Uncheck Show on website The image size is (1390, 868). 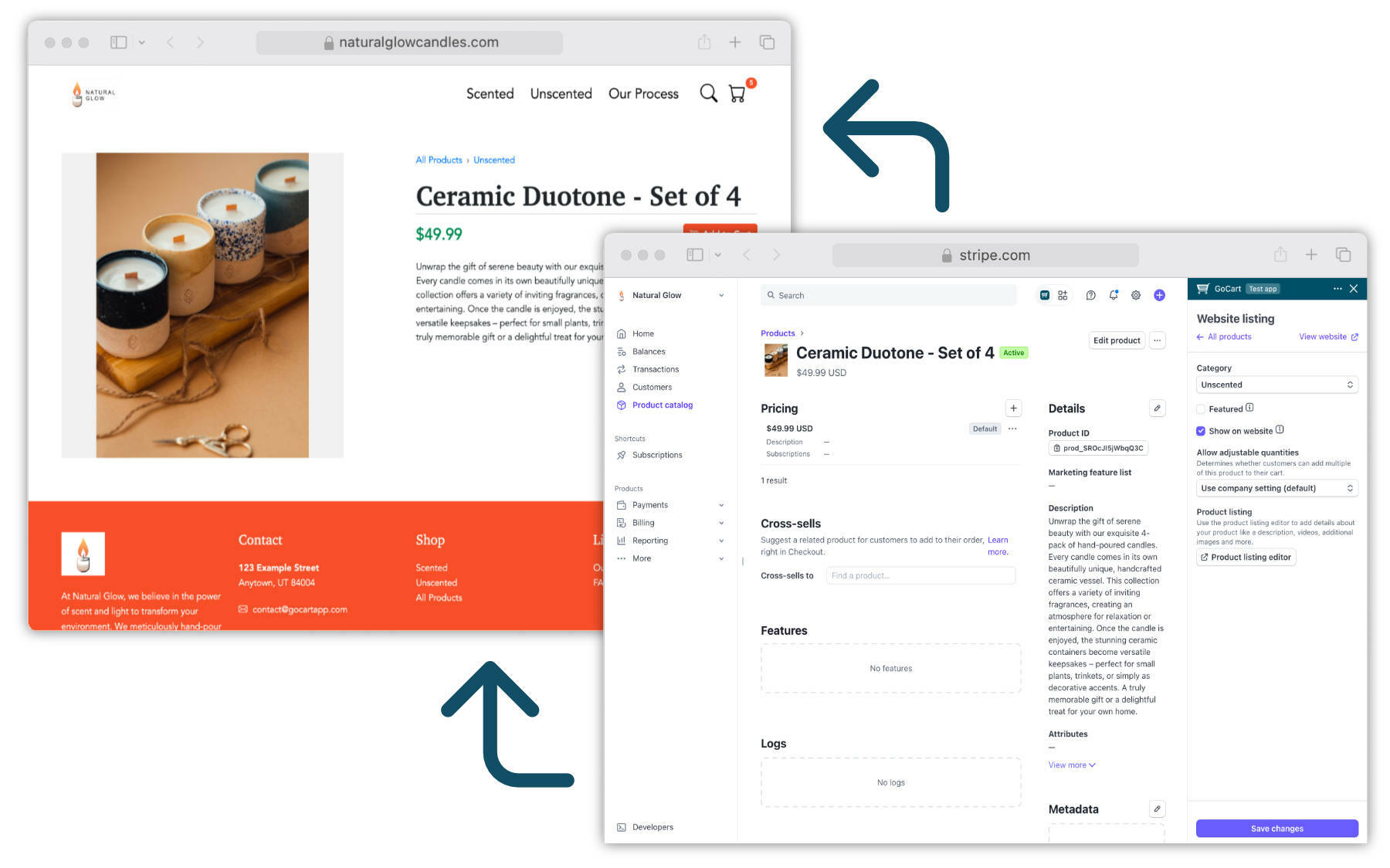[x=1201, y=431]
